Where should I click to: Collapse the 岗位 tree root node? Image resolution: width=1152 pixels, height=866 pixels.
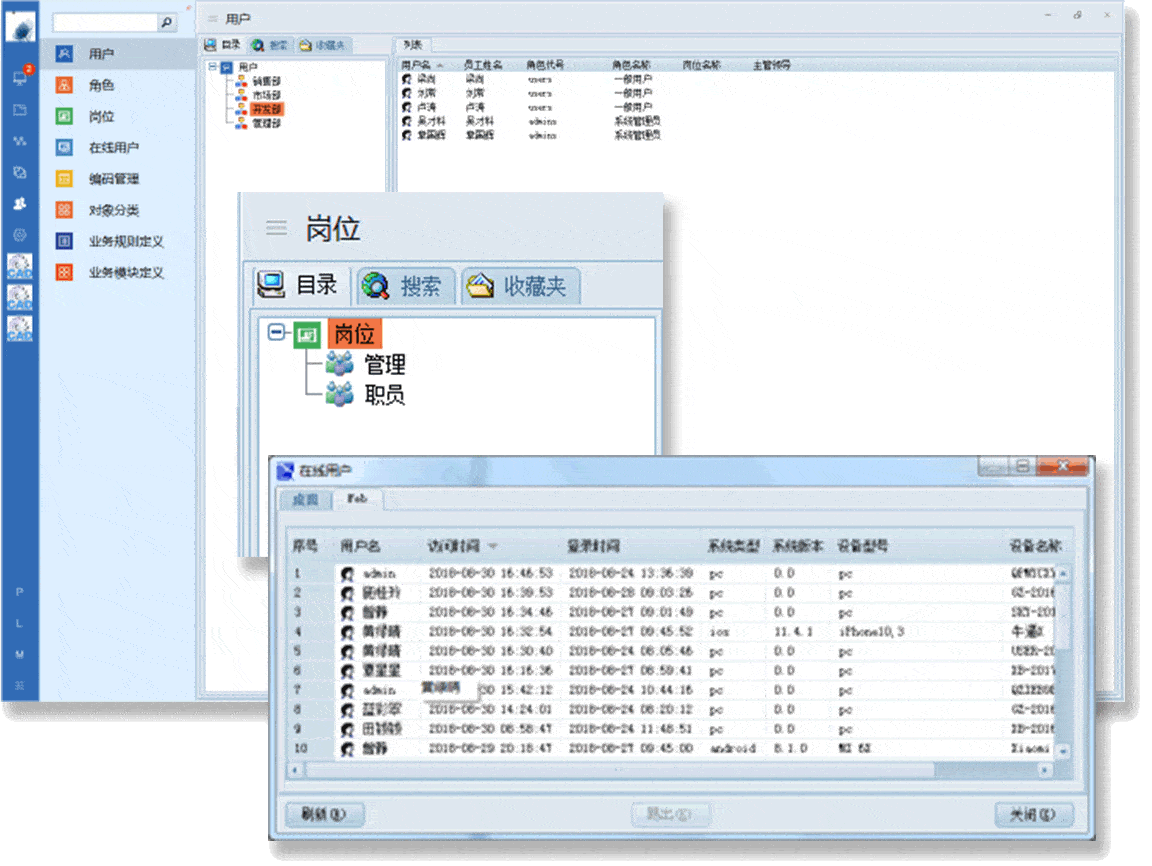(276, 332)
